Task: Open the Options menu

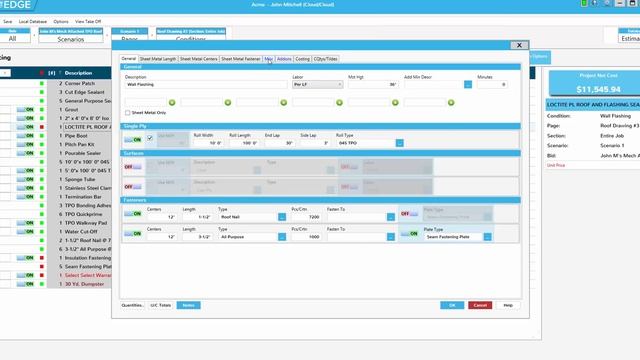Action: (61, 21)
